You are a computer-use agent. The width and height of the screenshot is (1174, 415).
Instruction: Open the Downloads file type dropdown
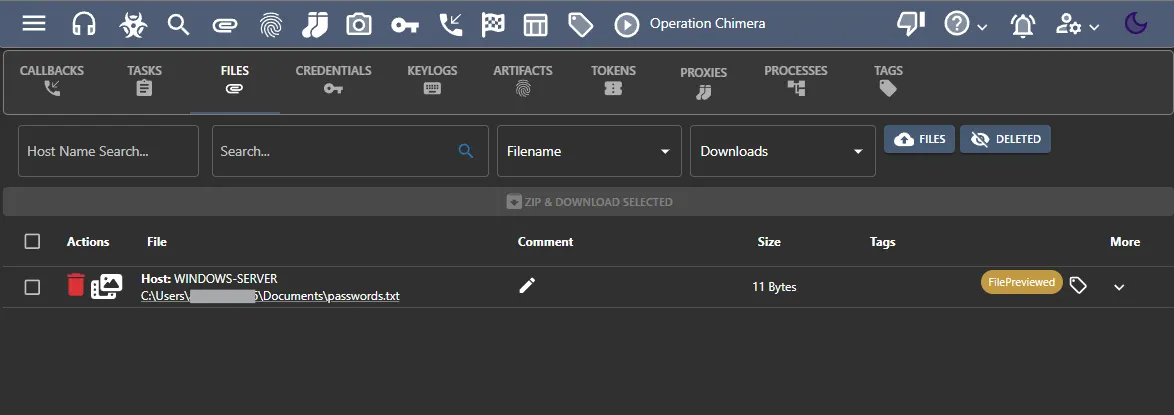[782, 151]
